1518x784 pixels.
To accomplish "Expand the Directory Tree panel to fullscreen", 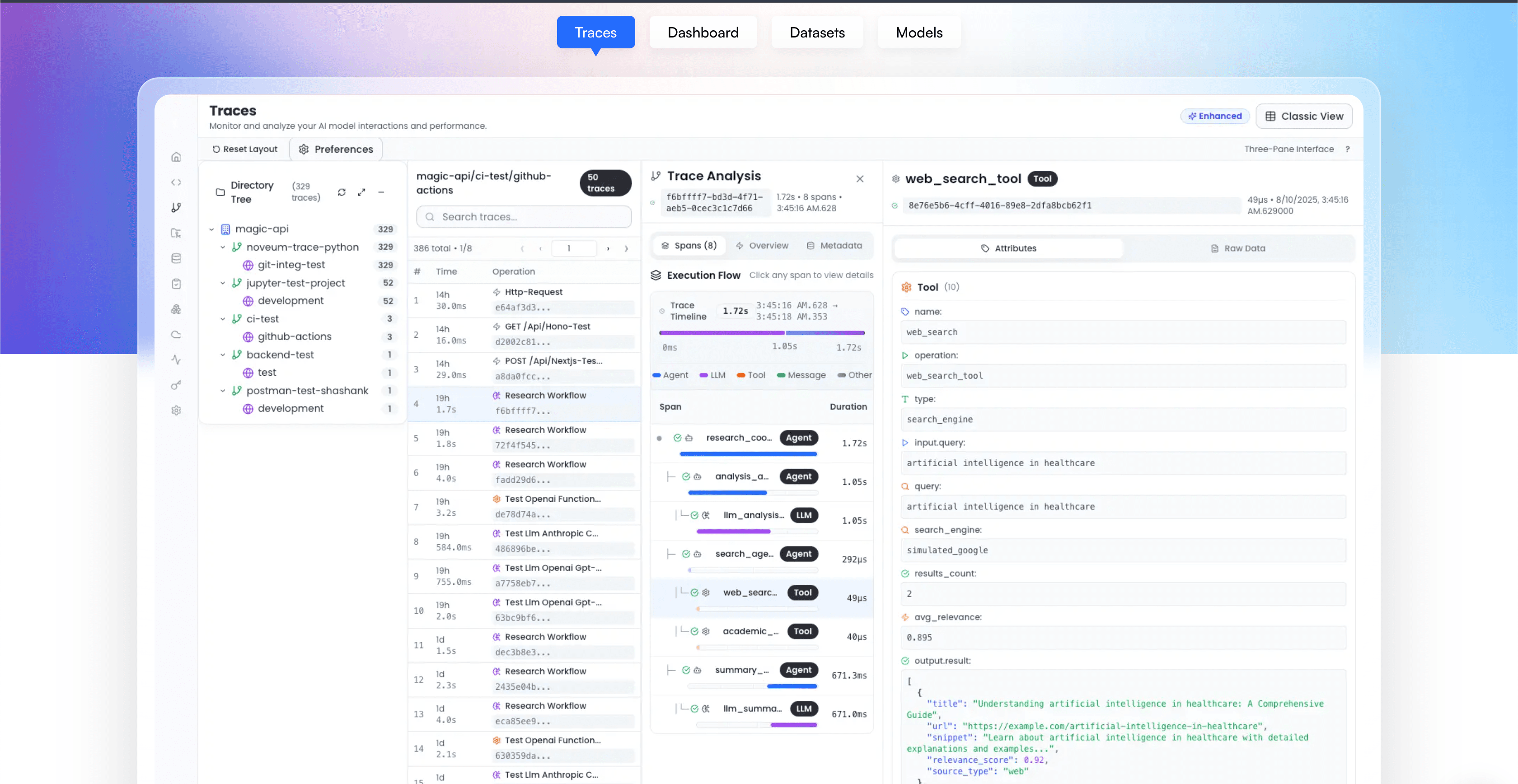I will pos(361,192).
